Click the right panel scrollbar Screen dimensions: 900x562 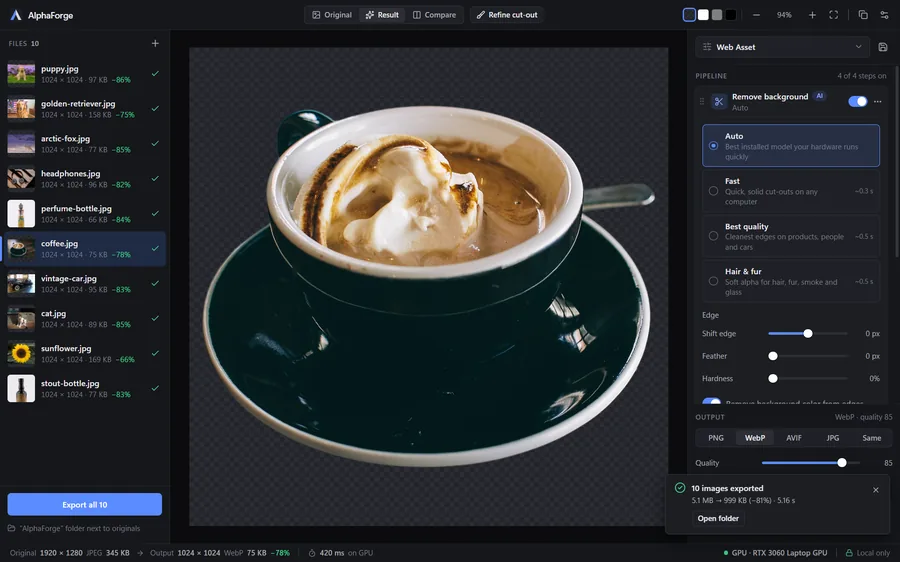(897, 161)
